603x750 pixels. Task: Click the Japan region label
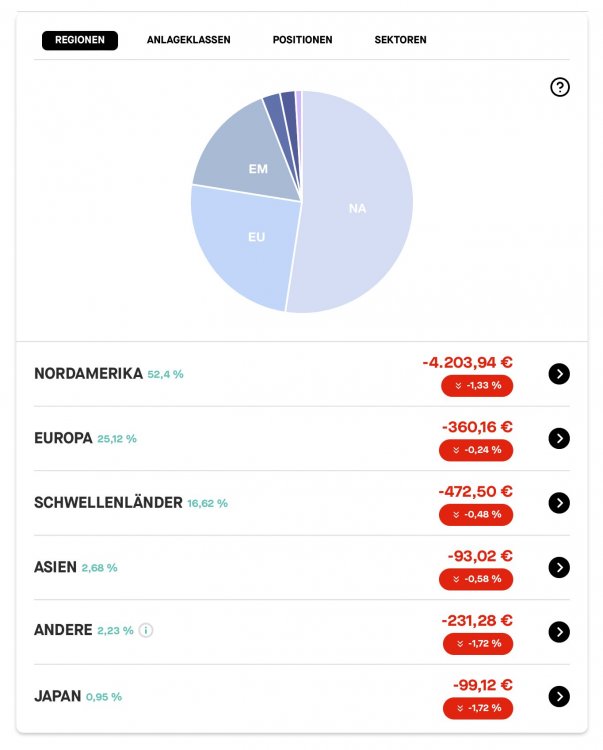click(57, 696)
